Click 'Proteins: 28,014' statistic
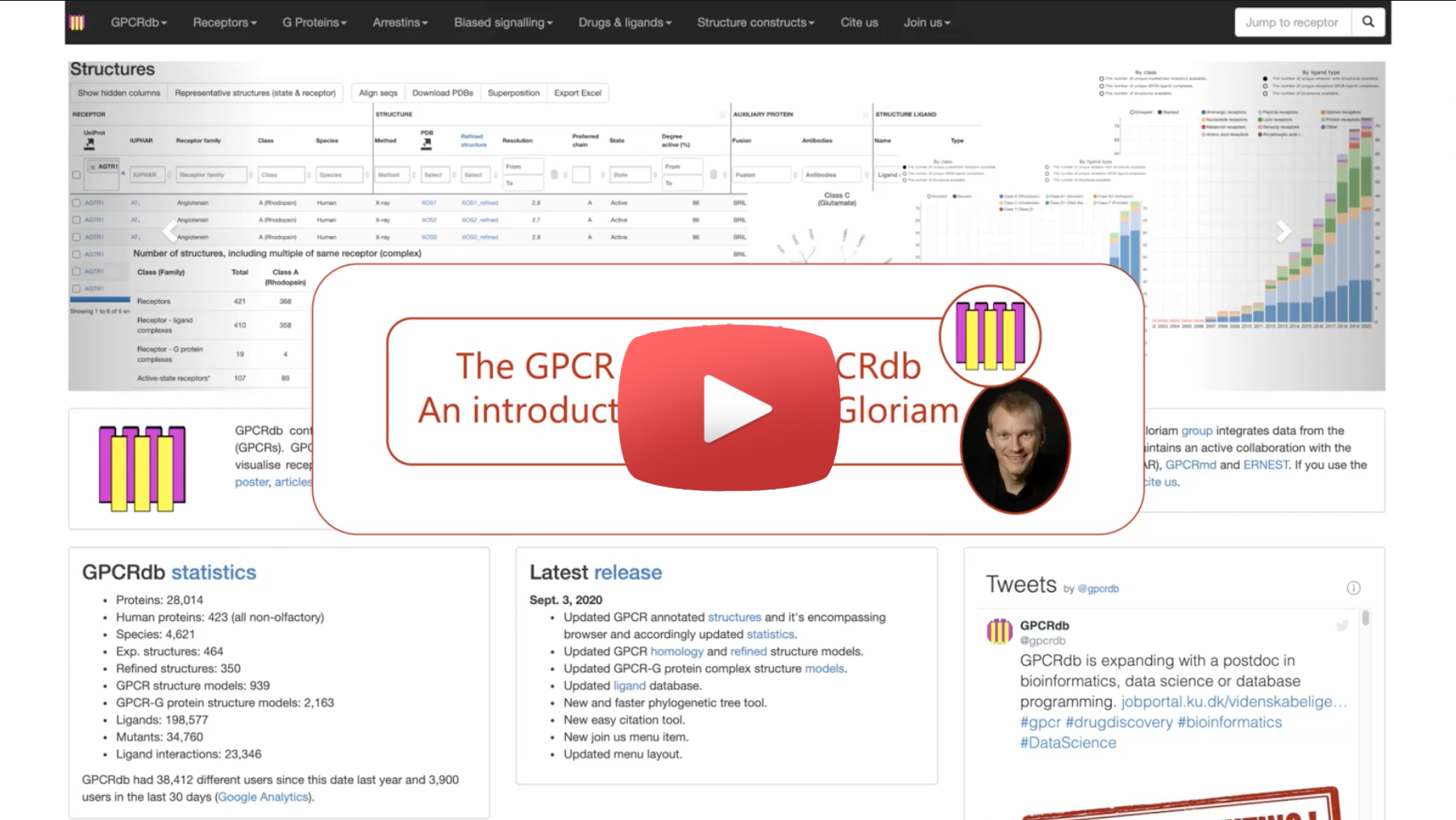1456x820 pixels. [x=160, y=600]
